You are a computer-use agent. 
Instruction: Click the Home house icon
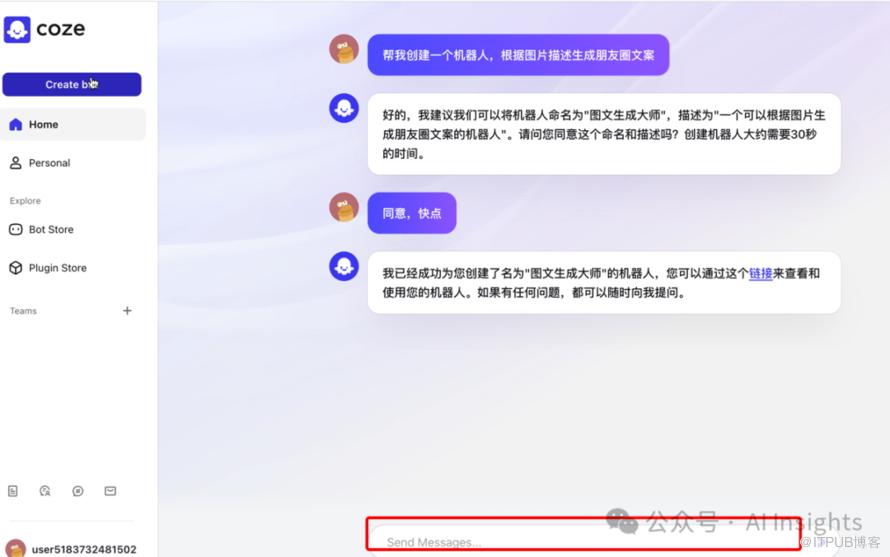coord(15,124)
